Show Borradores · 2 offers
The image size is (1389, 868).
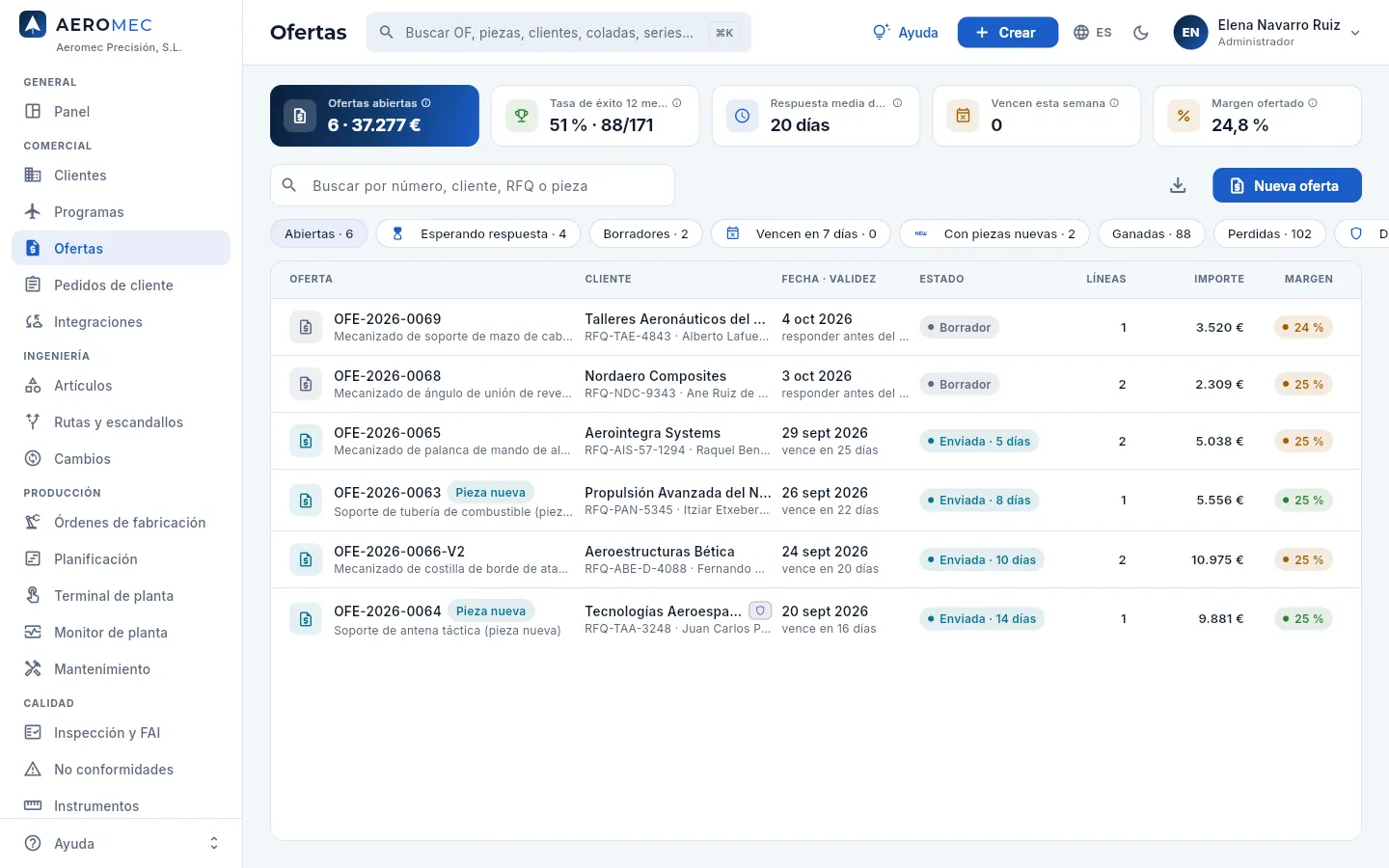645,233
